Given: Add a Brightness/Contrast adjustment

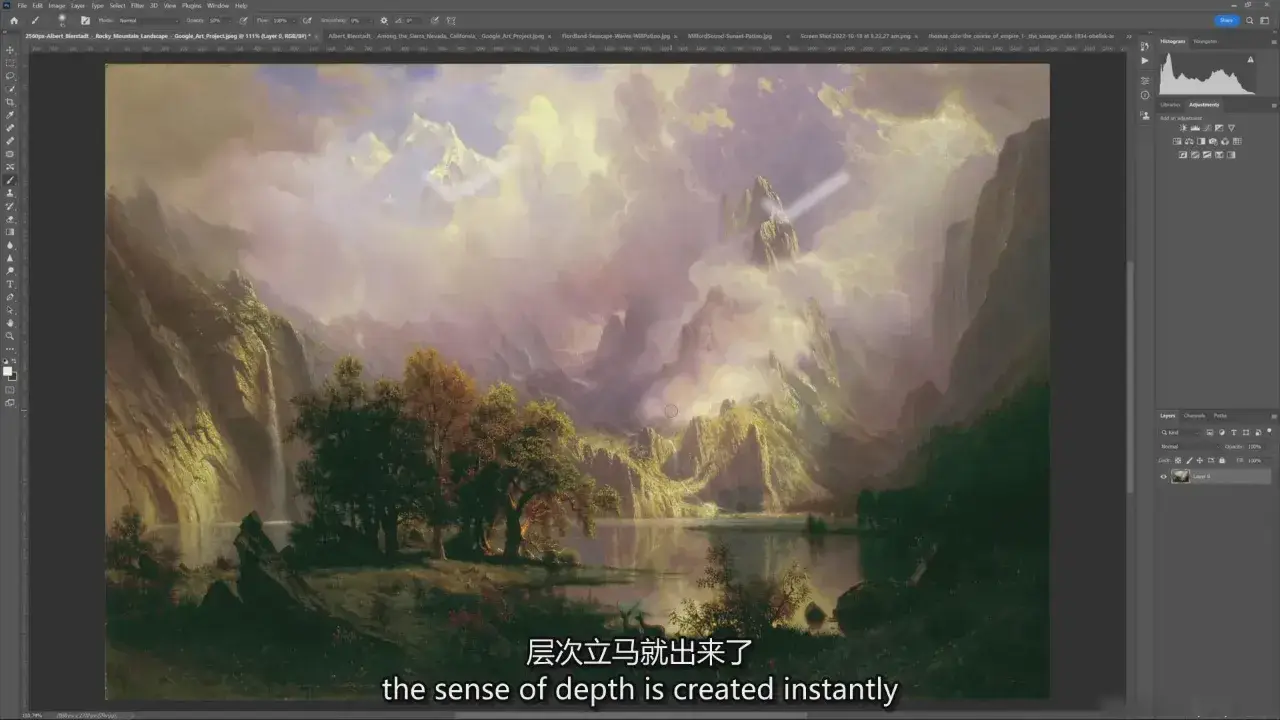Looking at the screenshot, I should (x=1183, y=128).
